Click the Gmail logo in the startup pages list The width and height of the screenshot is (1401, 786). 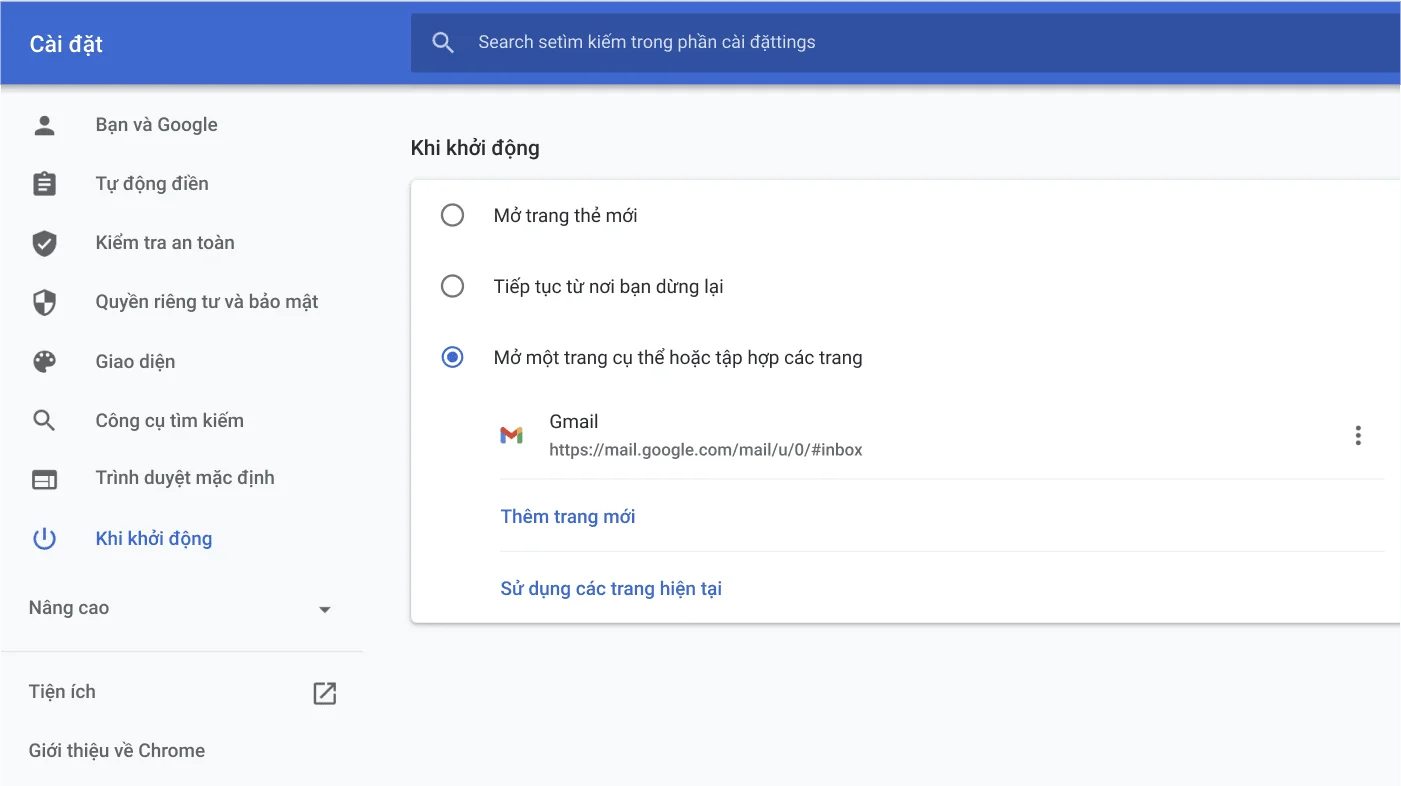pos(512,434)
